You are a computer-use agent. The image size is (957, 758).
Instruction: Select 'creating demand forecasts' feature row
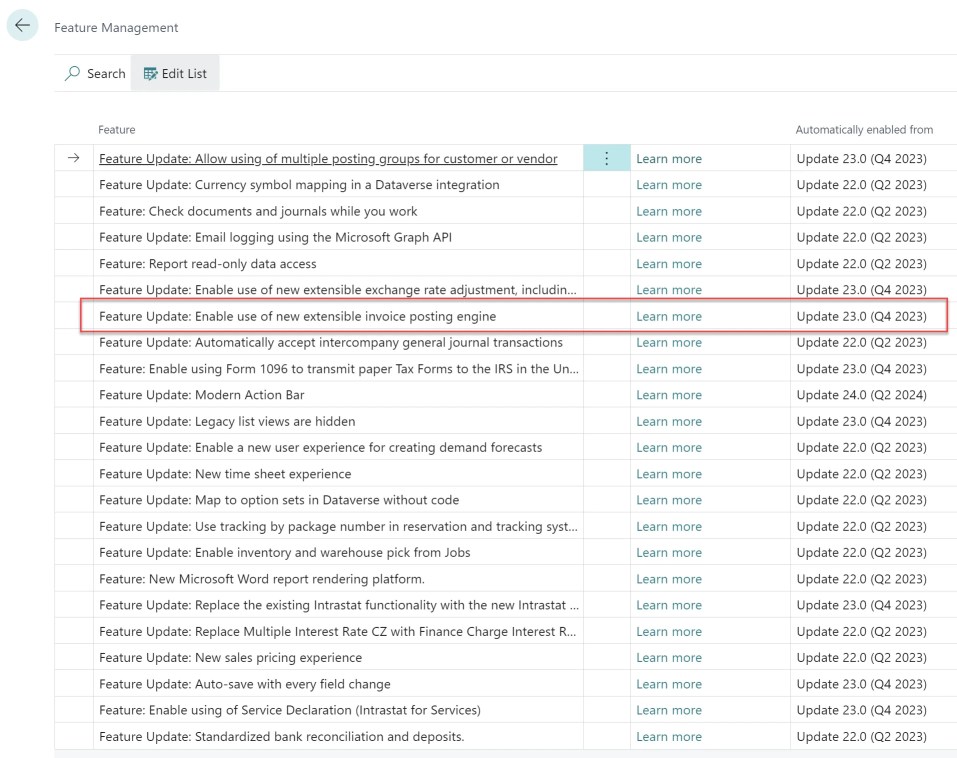(320, 447)
